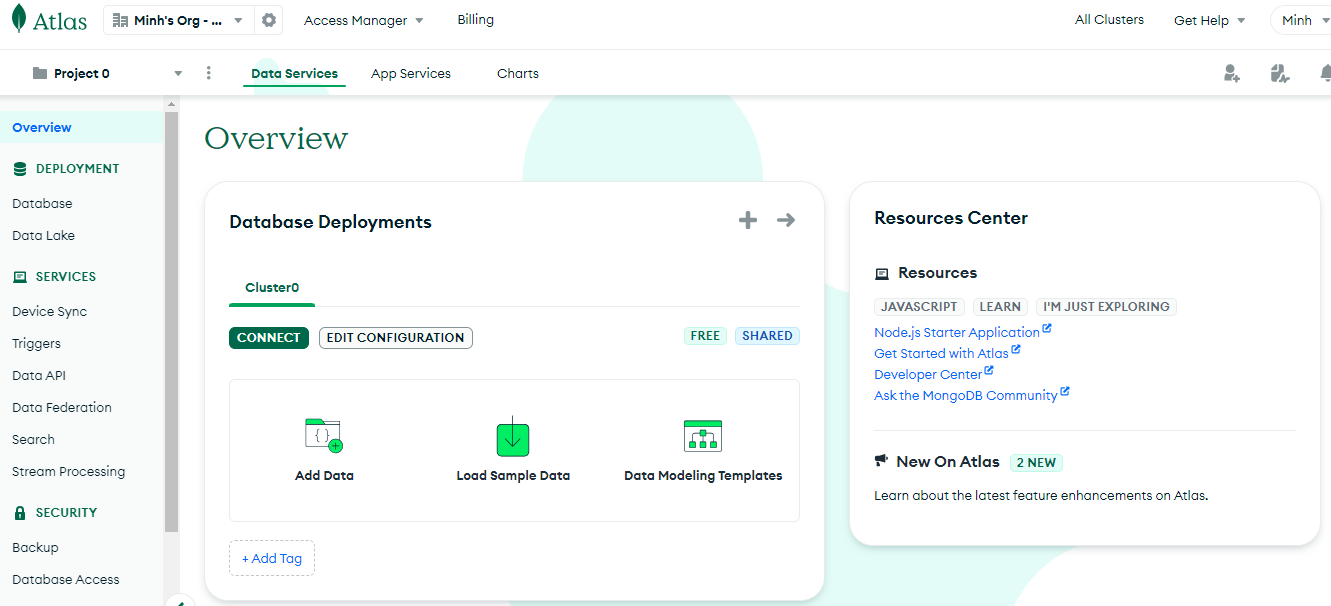Screen dimensions: 1331x606
Task: Open Device Sync in the sidebar
Action: pyautogui.click(x=49, y=311)
